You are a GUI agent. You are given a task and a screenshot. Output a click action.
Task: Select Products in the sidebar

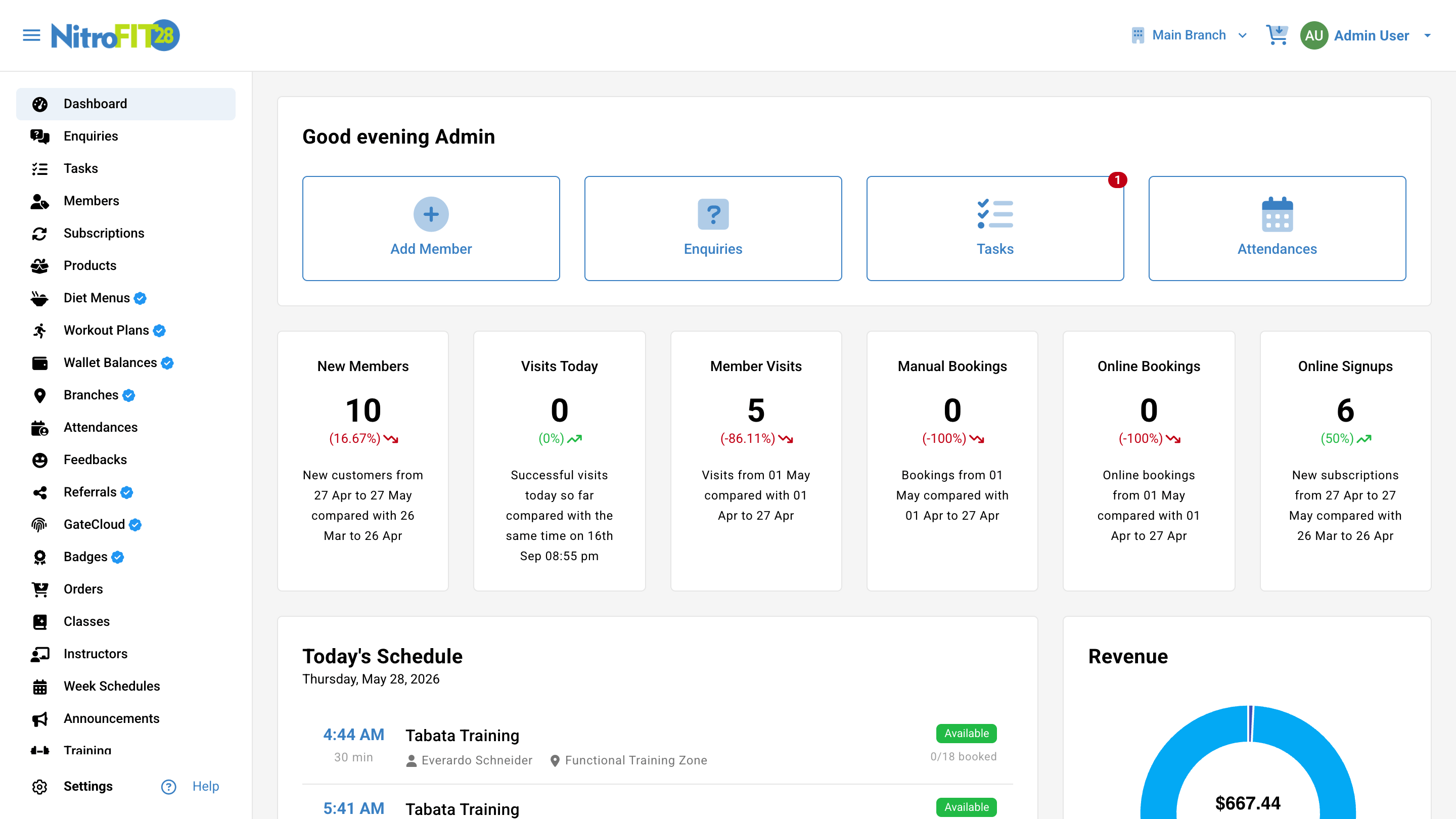coord(125,265)
